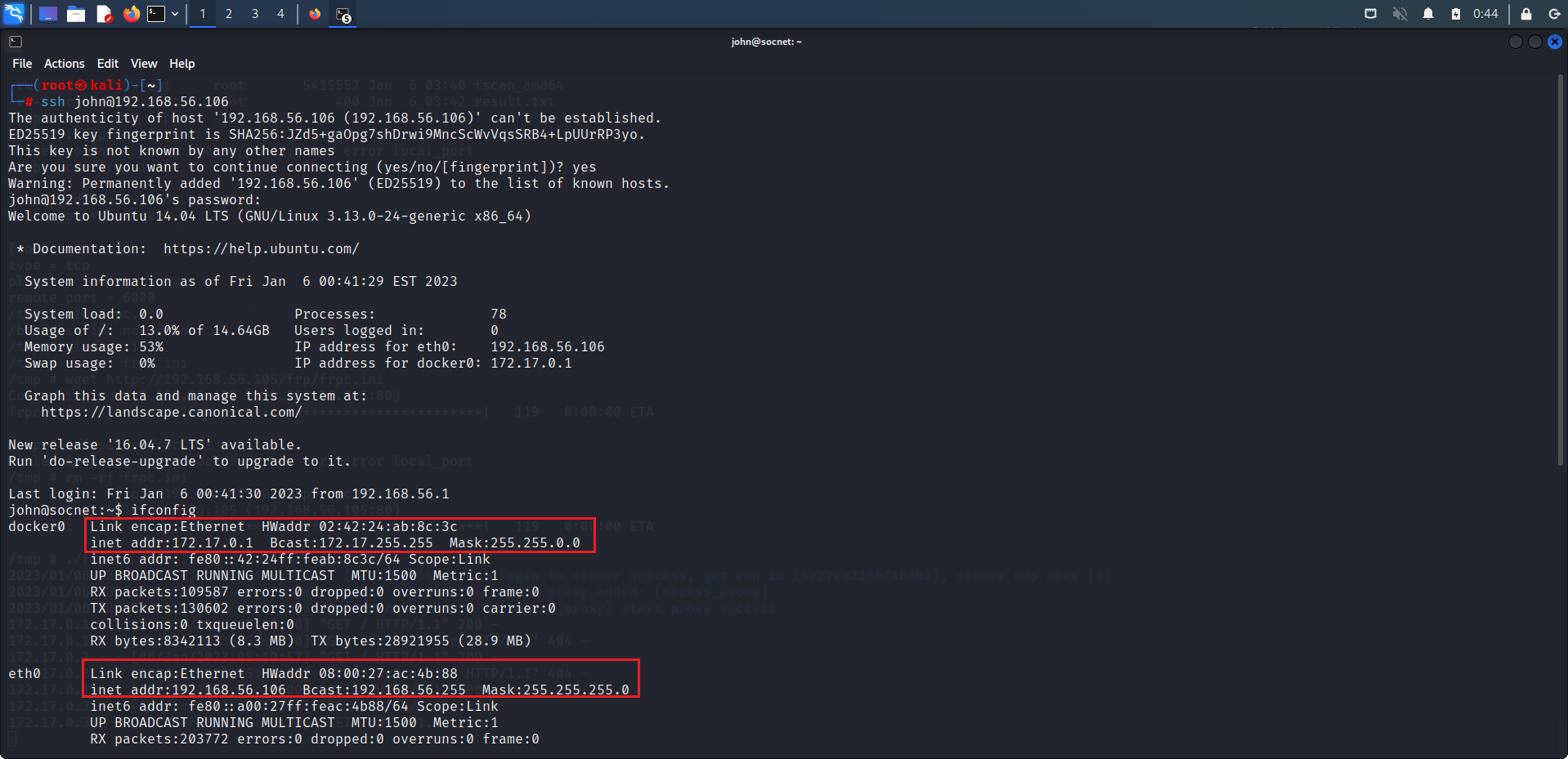1568x759 pixels.
Task: Unmute audio via the muted volume icon
Action: [x=1400, y=14]
